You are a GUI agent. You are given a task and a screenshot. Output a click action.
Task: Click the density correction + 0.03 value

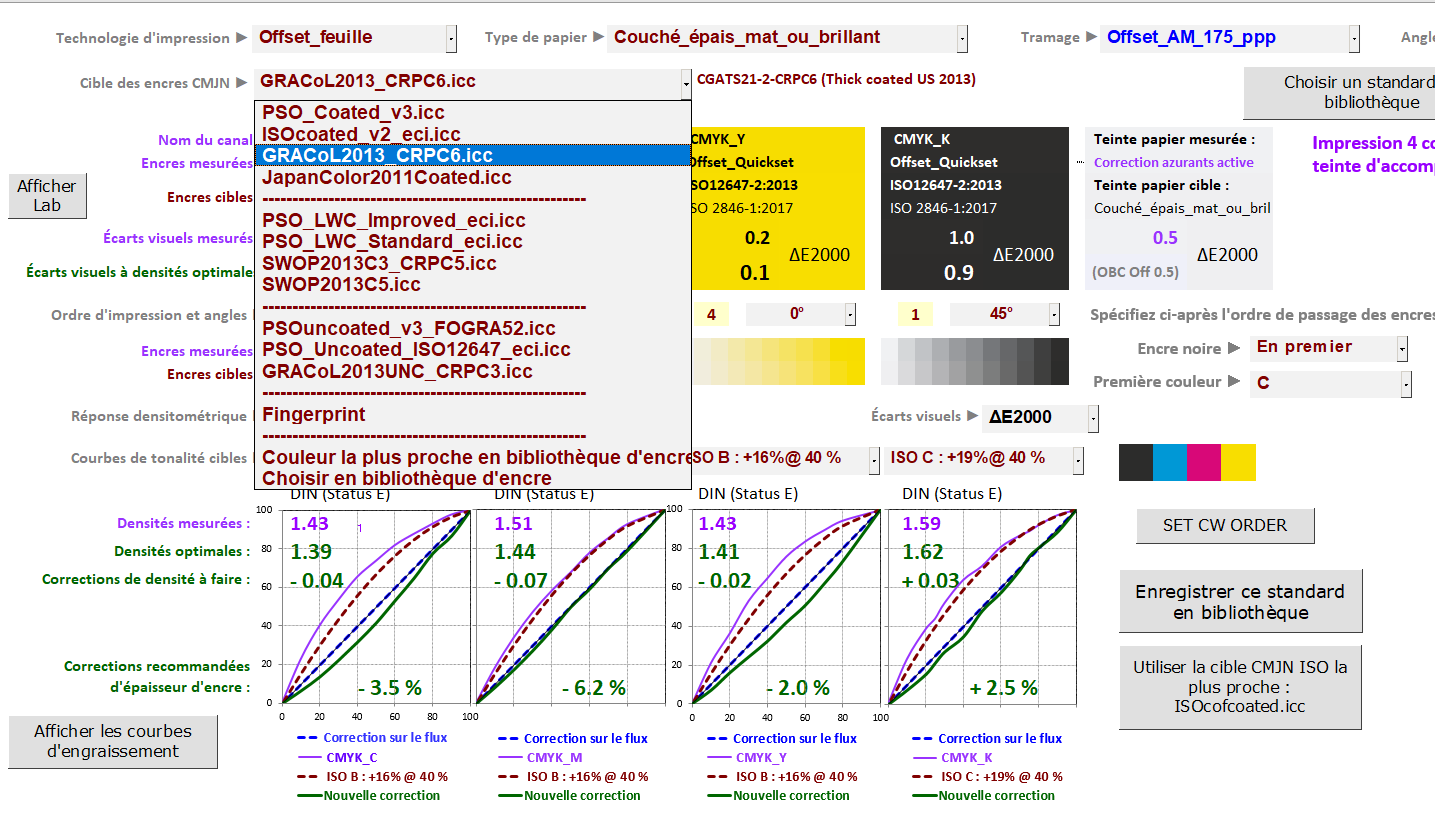pyautogui.click(x=931, y=580)
